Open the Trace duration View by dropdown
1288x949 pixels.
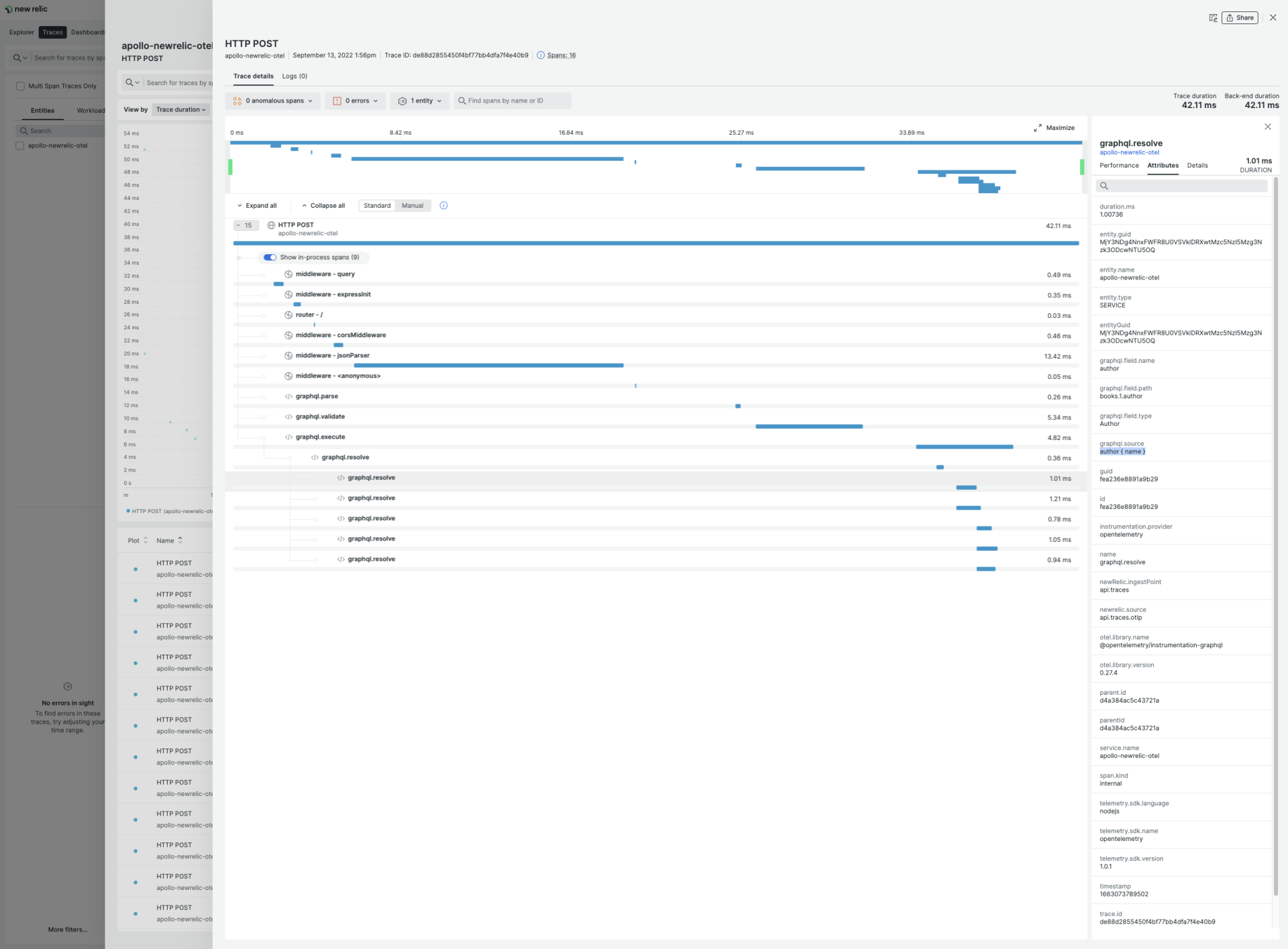click(x=180, y=109)
